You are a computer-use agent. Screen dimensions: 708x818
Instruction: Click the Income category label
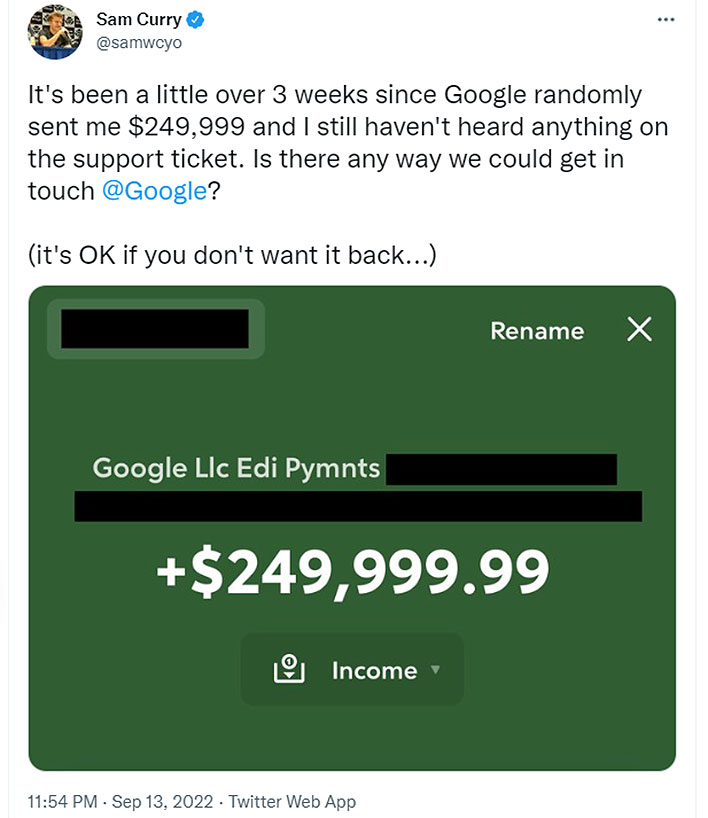coord(374,670)
